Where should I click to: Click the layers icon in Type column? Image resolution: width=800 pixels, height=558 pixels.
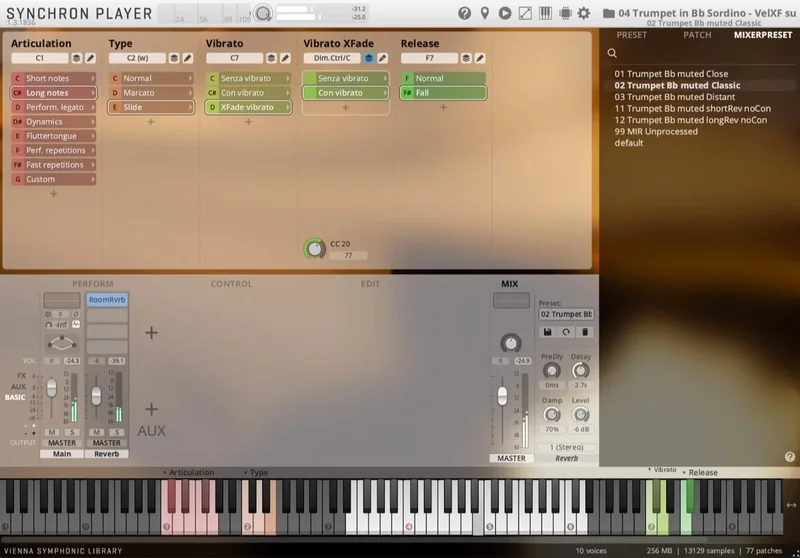pyautogui.click(x=174, y=58)
